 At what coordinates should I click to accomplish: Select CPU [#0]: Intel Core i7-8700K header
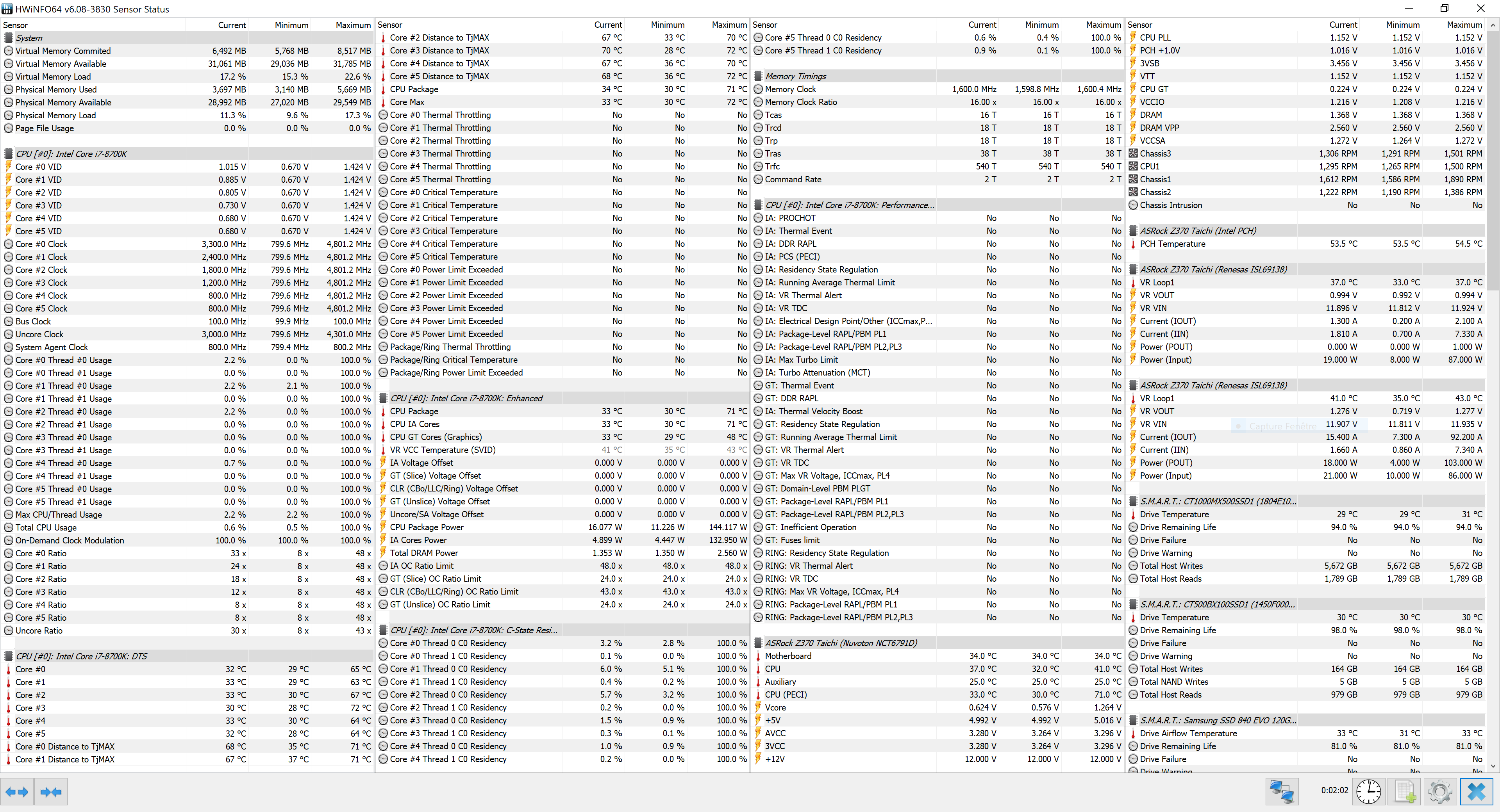[71, 154]
